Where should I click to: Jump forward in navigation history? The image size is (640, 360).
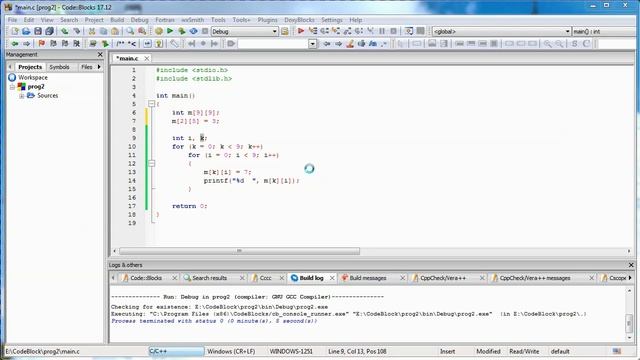[x=27, y=43]
